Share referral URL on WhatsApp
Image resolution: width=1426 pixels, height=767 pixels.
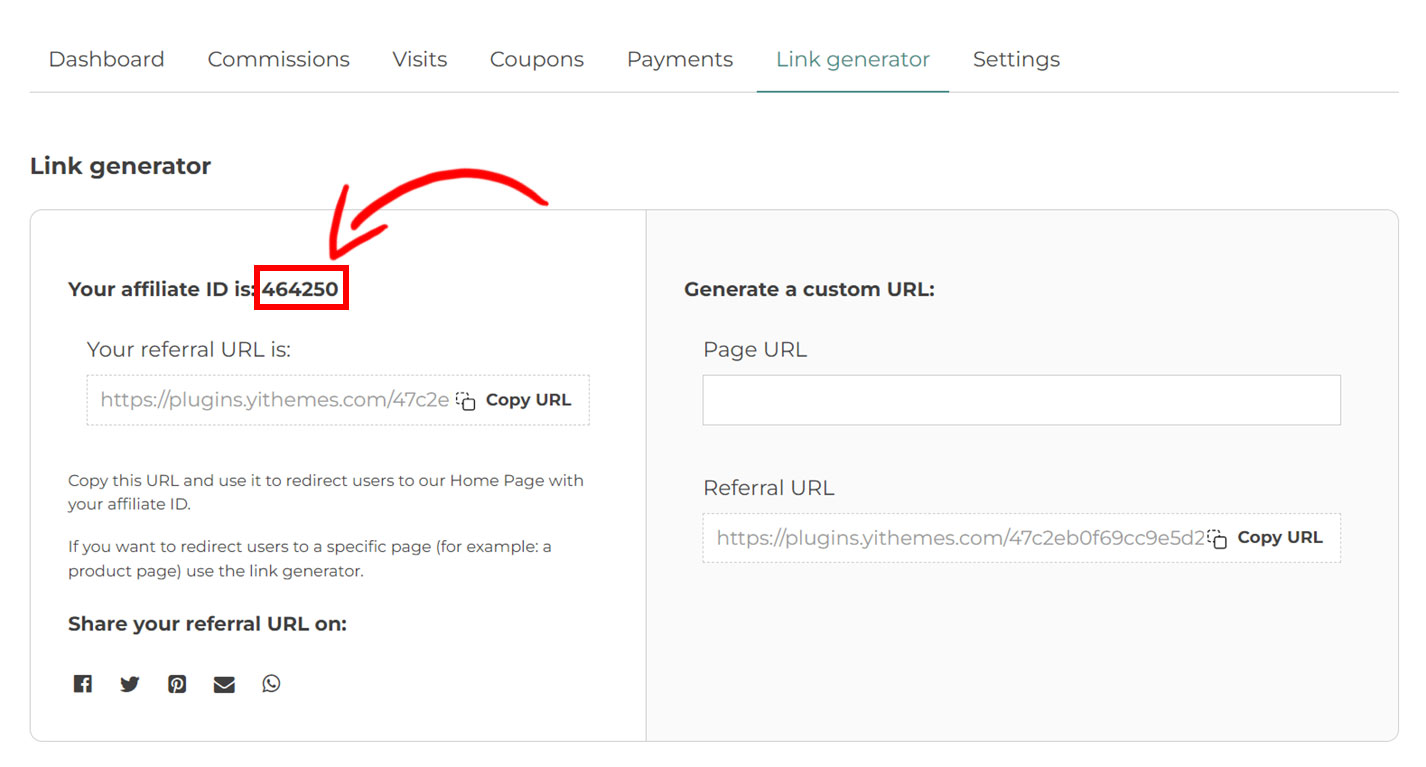click(x=272, y=684)
